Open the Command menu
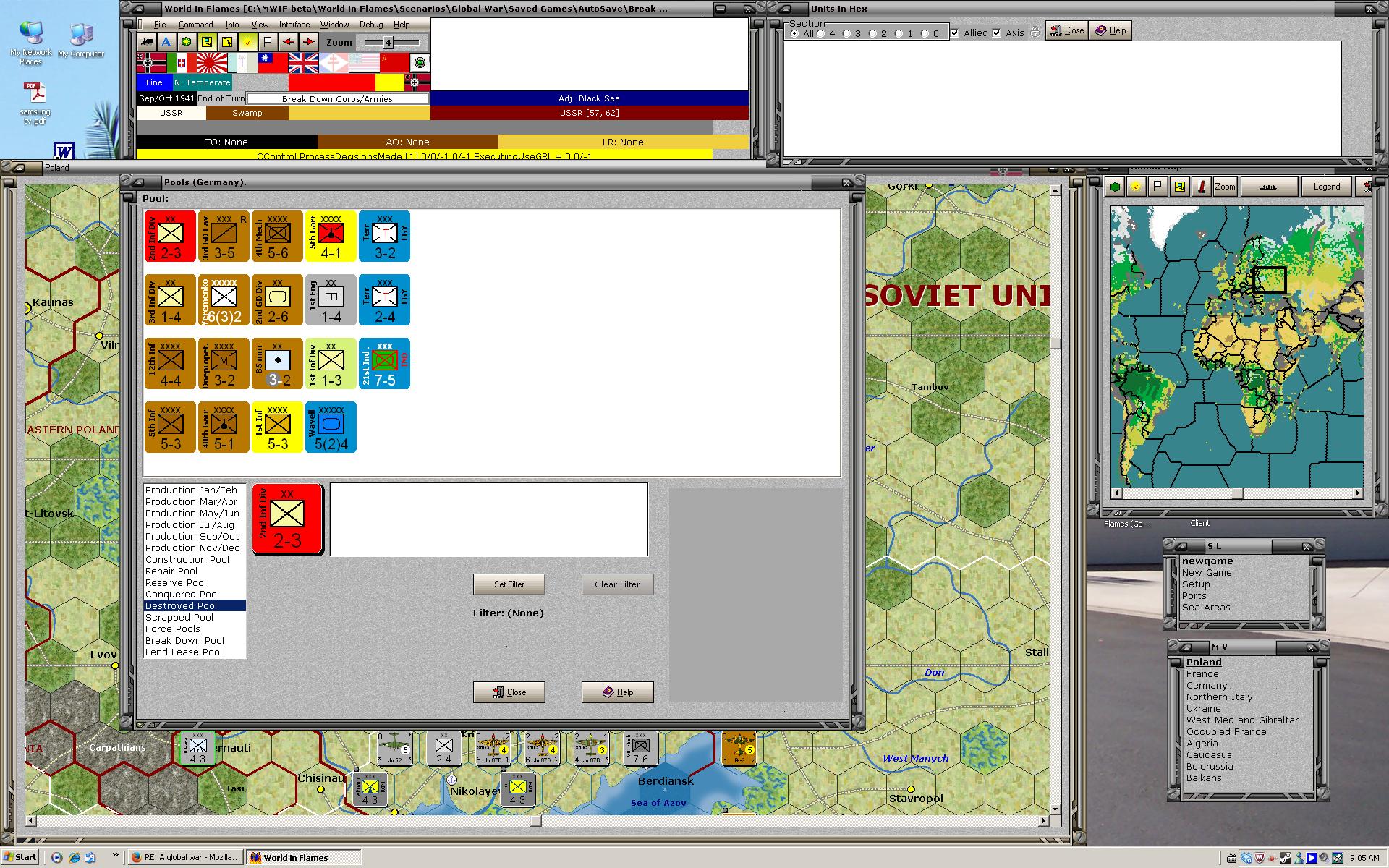 (x=195, y=25)
